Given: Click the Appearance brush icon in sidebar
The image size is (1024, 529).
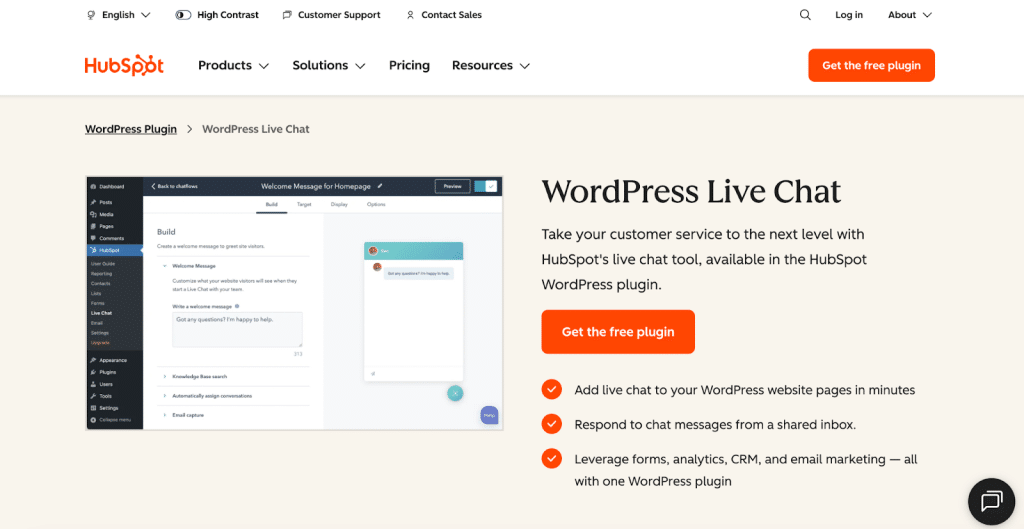Looking at the screenshot, I should click(93, 360).
